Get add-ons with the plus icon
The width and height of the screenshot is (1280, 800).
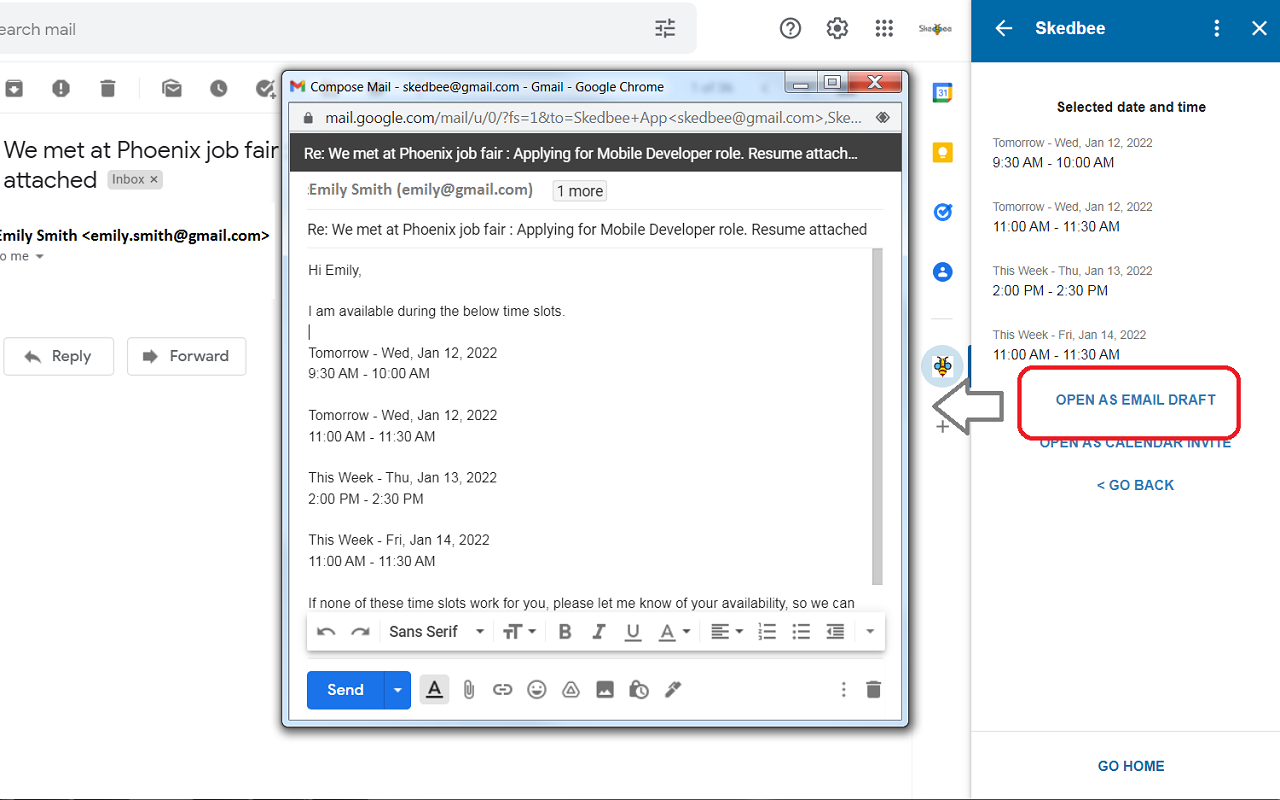(942, 427)
